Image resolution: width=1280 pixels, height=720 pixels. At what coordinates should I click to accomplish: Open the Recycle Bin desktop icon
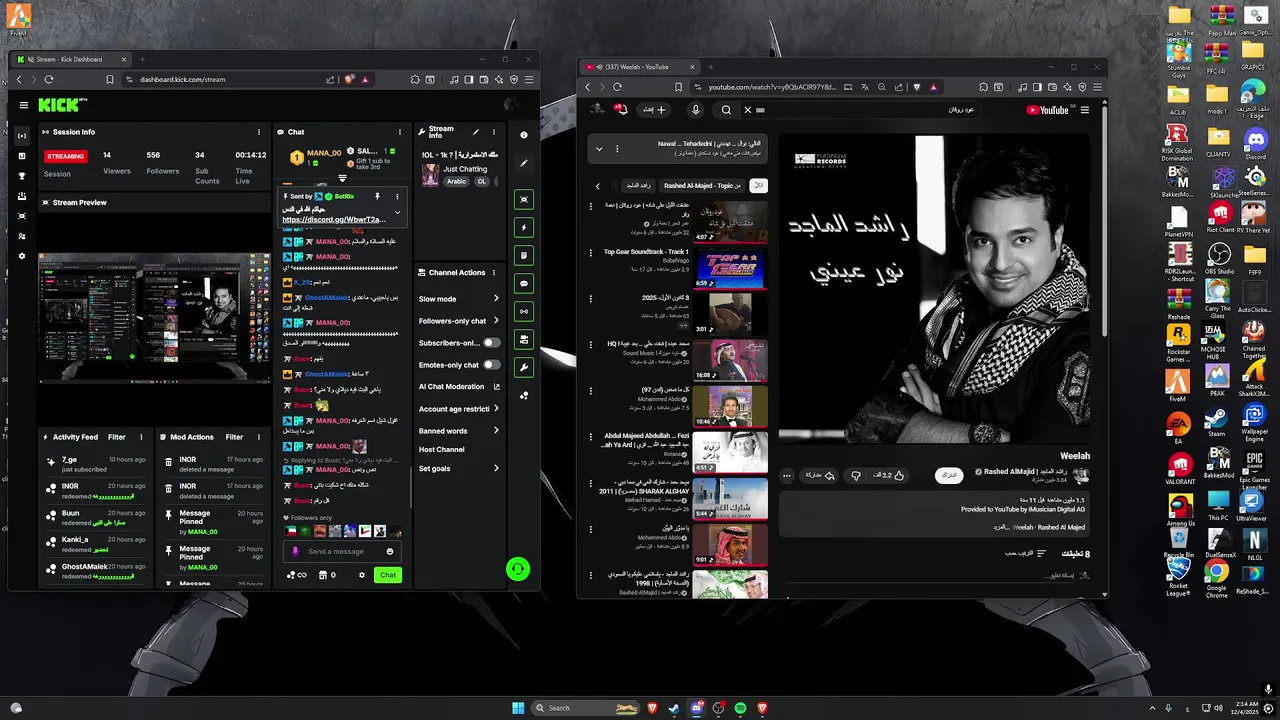[1178, 542]
